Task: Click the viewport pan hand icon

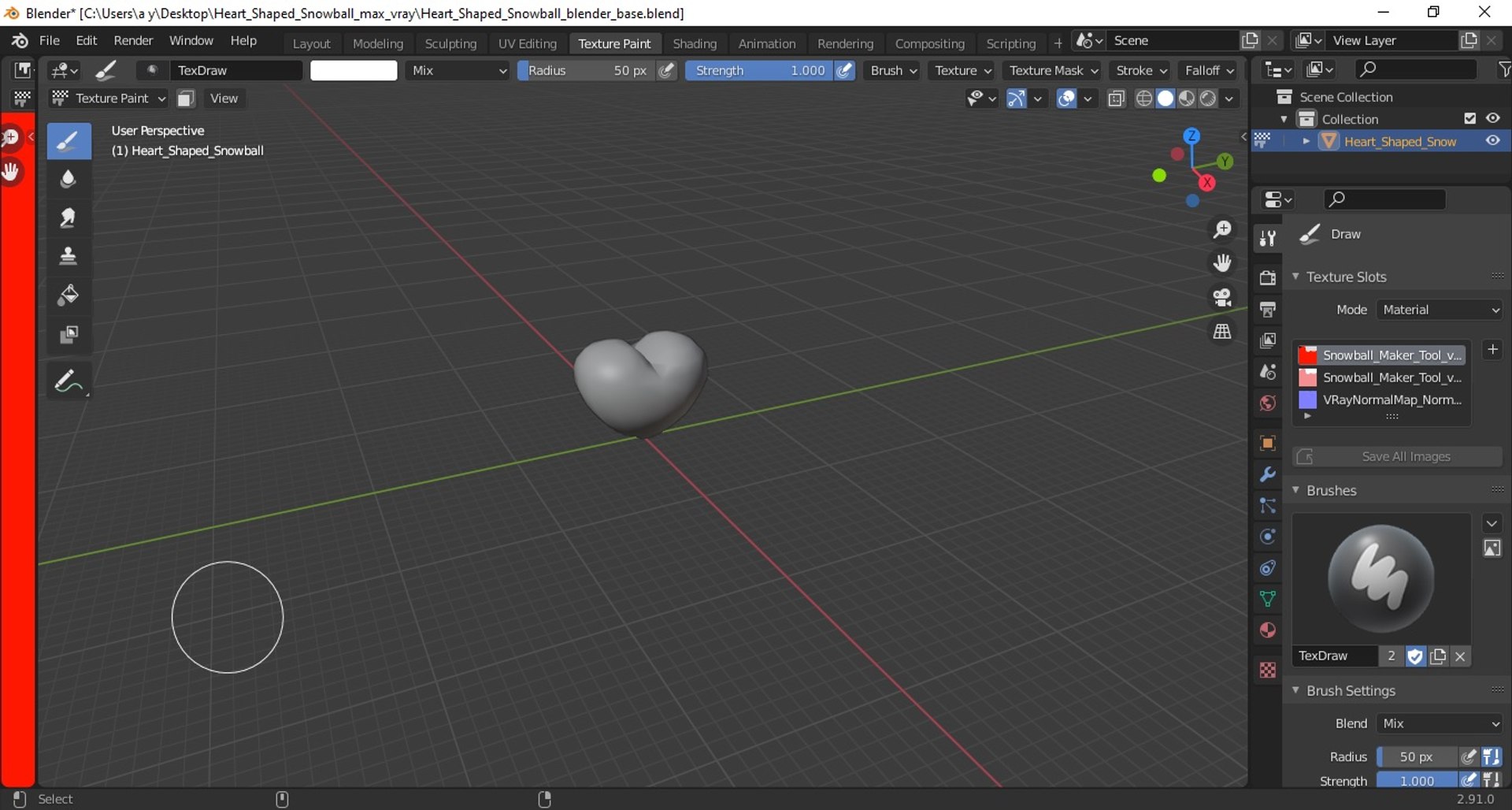Action: [1222, 263]
